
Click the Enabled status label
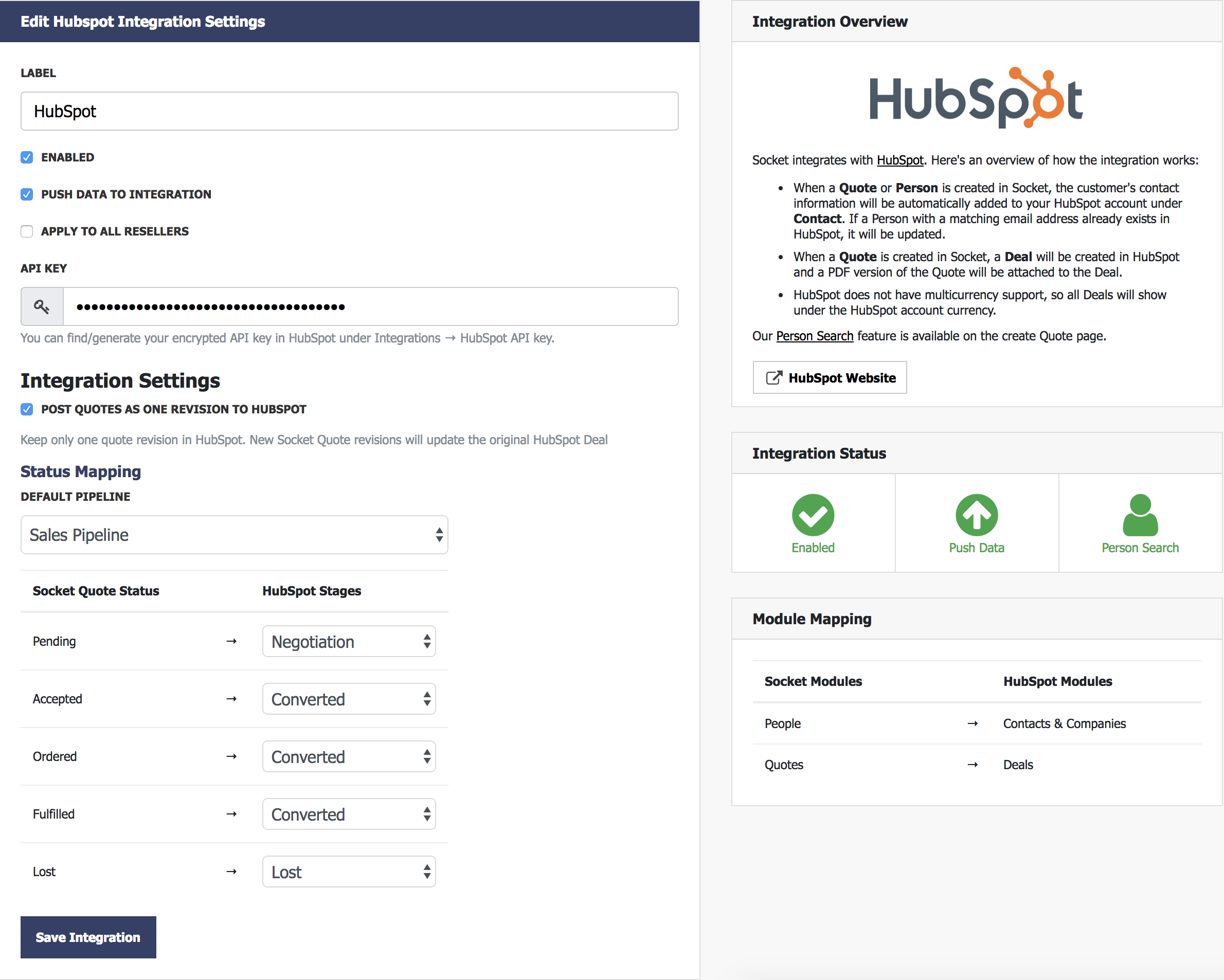pyautogui.click(x=813, y=548)
